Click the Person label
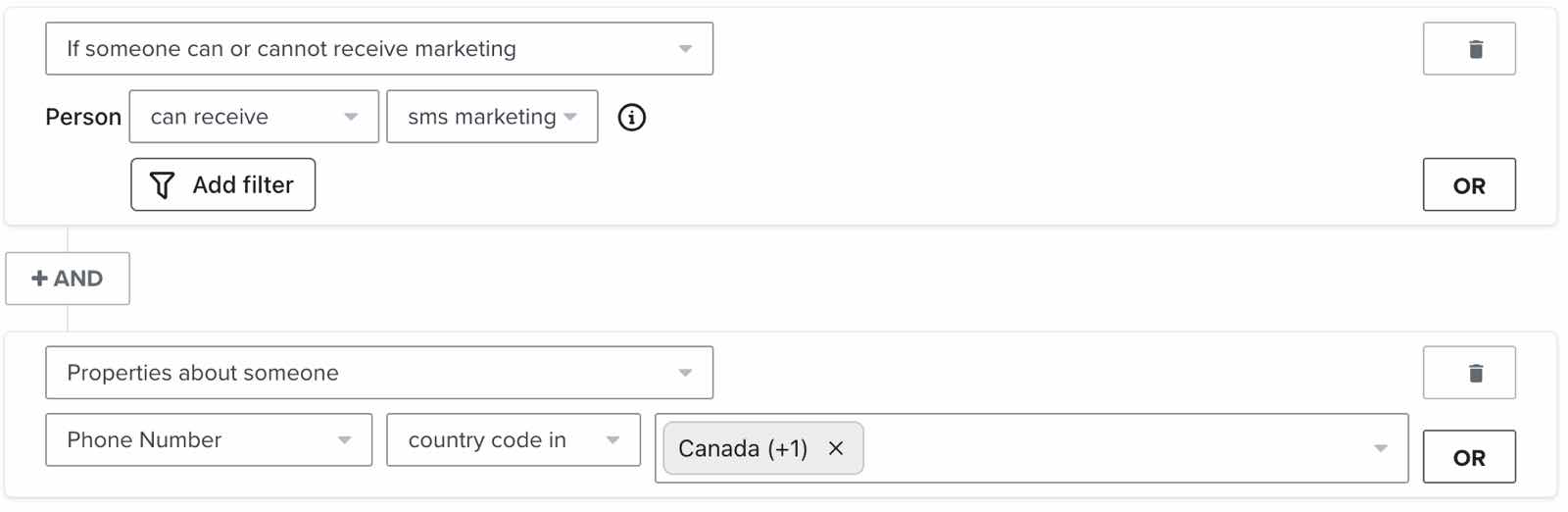This screenshot has width=1568, height=512. 83,118
